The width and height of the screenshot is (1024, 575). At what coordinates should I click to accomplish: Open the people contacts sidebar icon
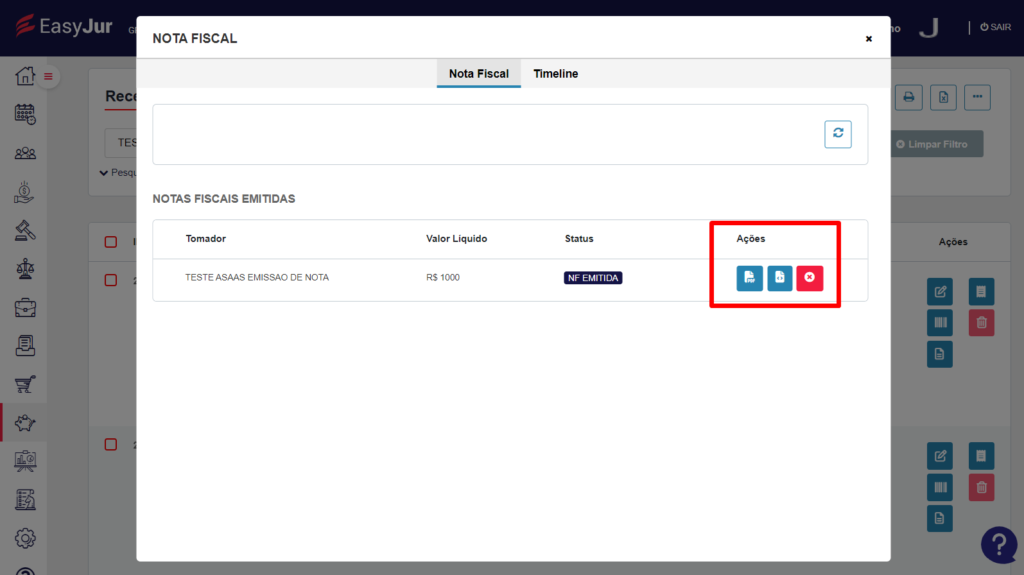(x=25, y=153)
